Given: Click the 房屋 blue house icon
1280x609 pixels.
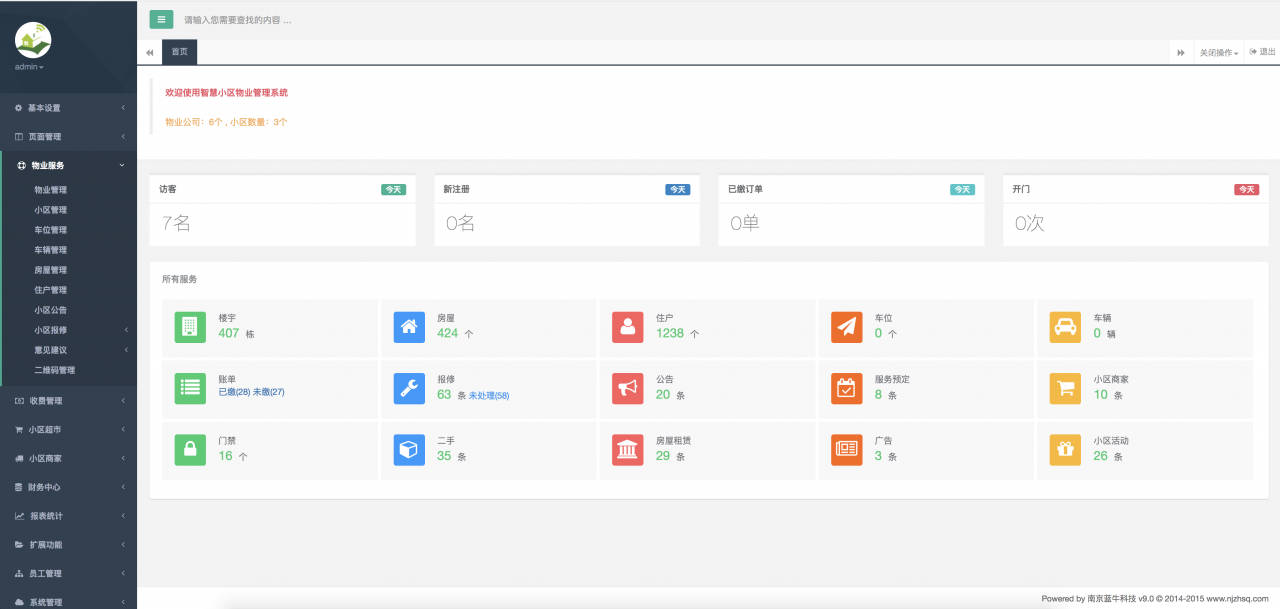Looking at the screenshot, I should tap(409, 328).
